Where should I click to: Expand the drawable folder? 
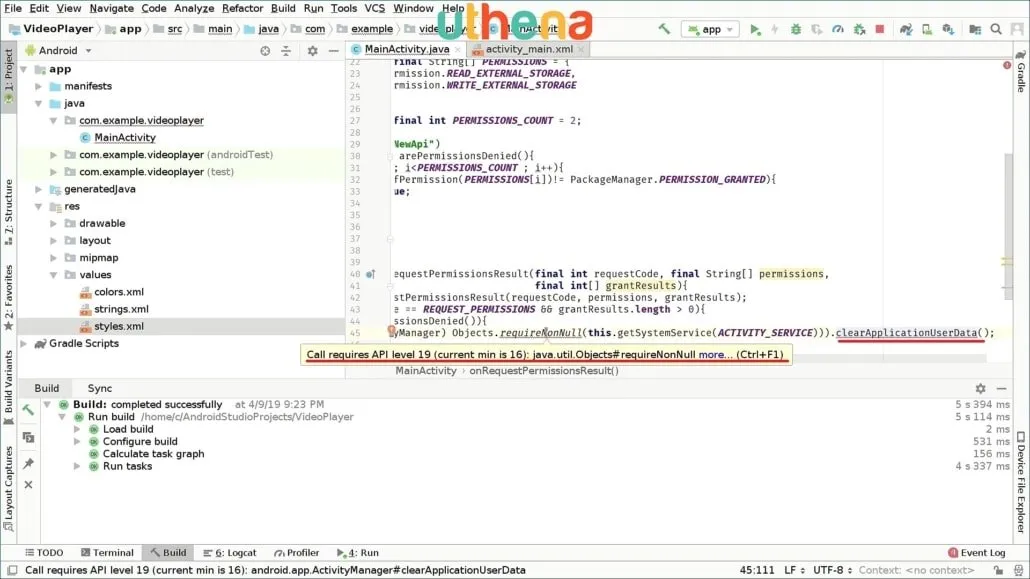click(54, 223)
